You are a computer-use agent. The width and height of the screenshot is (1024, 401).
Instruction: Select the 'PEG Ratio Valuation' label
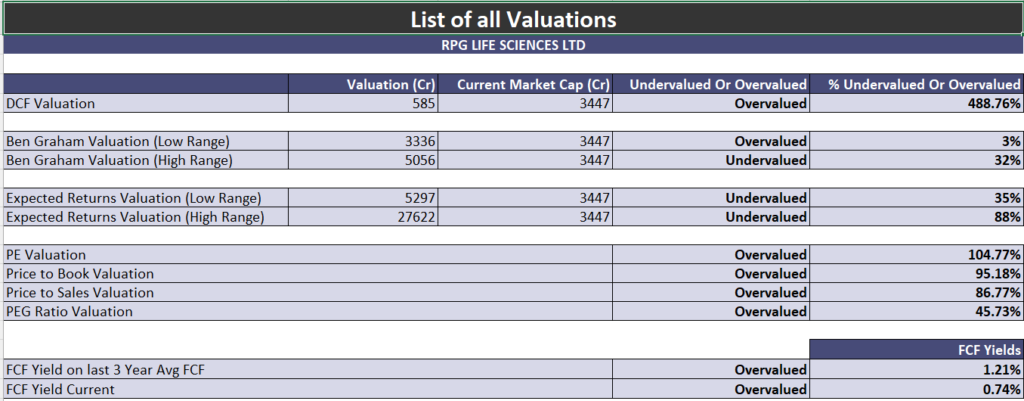[x=308, y=312]
